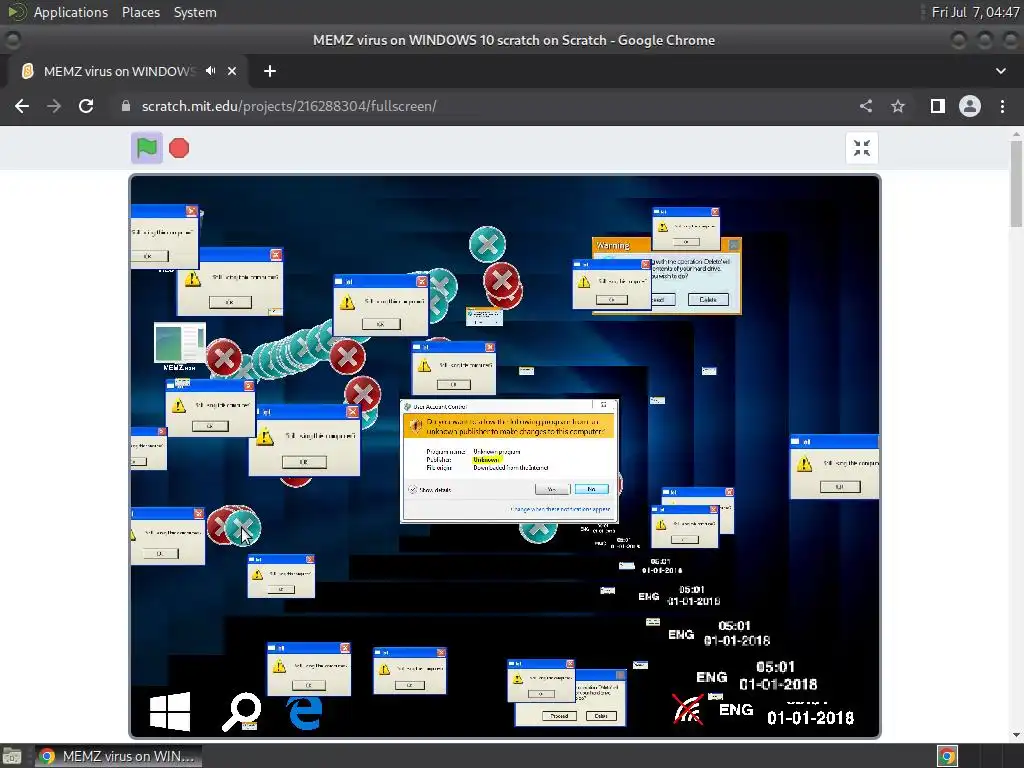Click the page's vertical scrollbar thumb
Screen dimensions: 1024x768
(1016, 184)
